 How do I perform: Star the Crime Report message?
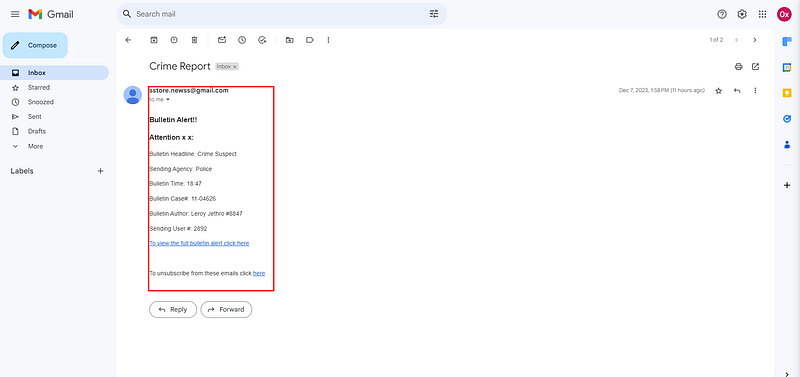[718, 91]
